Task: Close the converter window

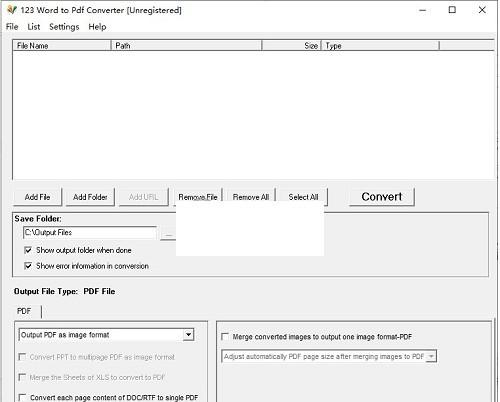Action: click(482, 10)
